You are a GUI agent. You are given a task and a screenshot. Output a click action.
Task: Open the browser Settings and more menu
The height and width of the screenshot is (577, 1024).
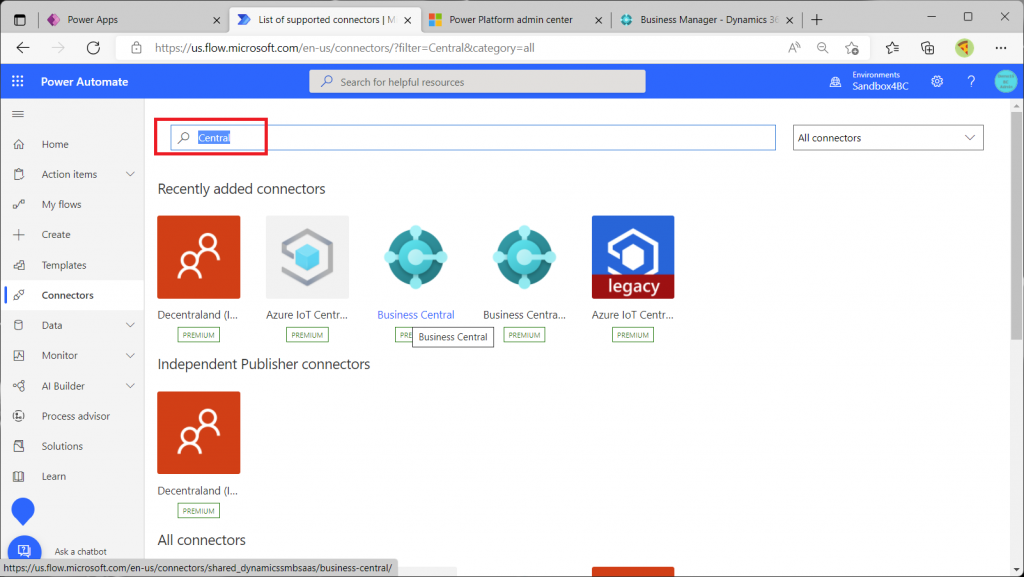pyautogui.click(x=1001, y=48)
